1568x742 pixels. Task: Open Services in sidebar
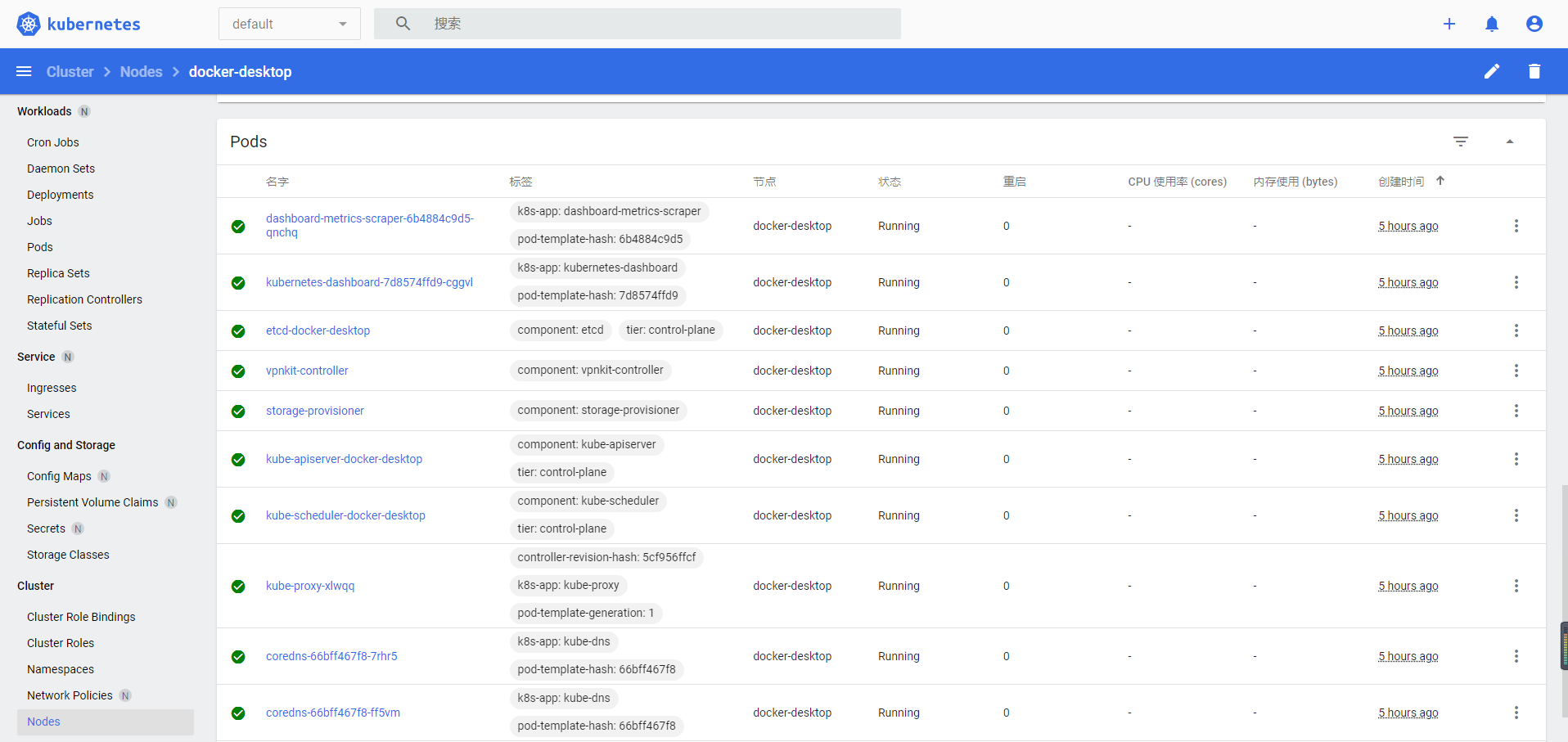(x=48, y=414)
